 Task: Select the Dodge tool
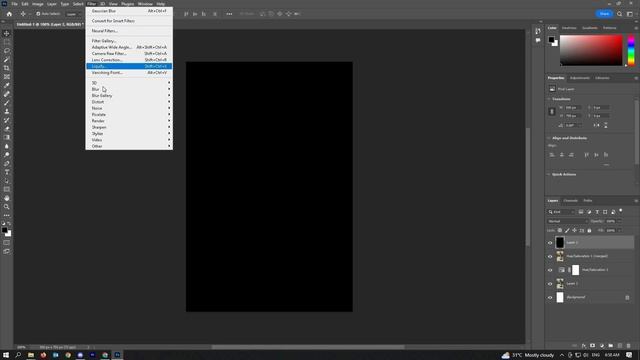coord(7,155)
